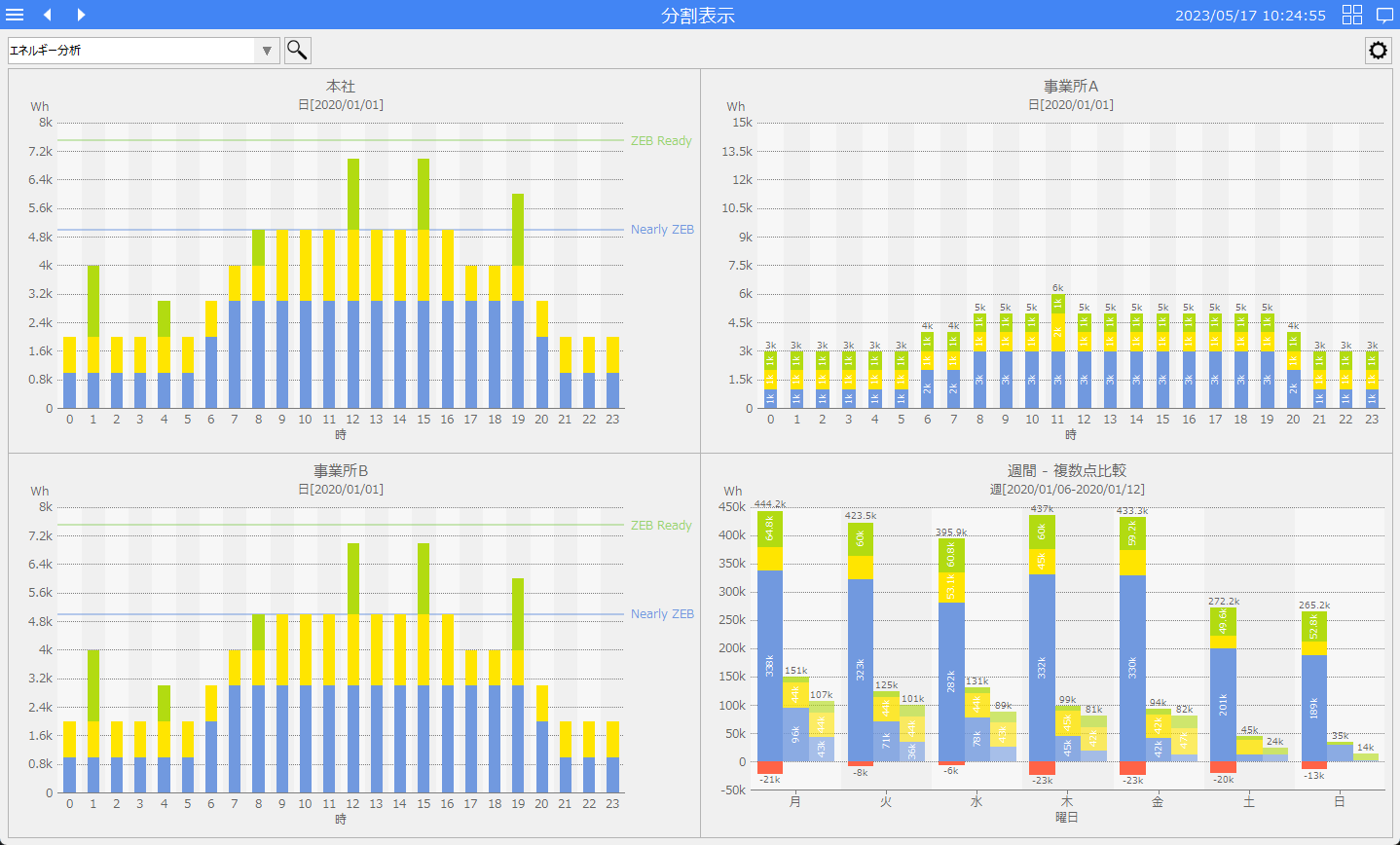
Task: Click the 265.2k Sunday bar in weekly chart
Action: (1314, 686)
